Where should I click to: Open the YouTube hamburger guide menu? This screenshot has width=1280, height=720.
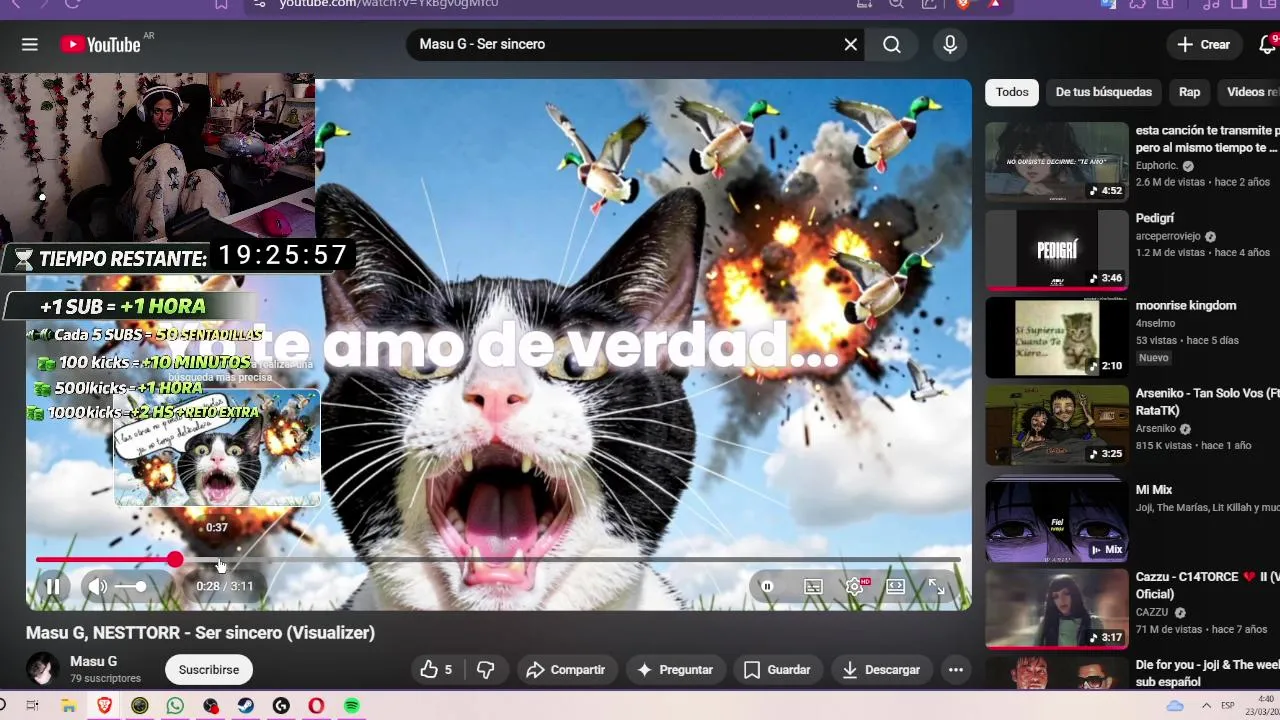[30, 44]
